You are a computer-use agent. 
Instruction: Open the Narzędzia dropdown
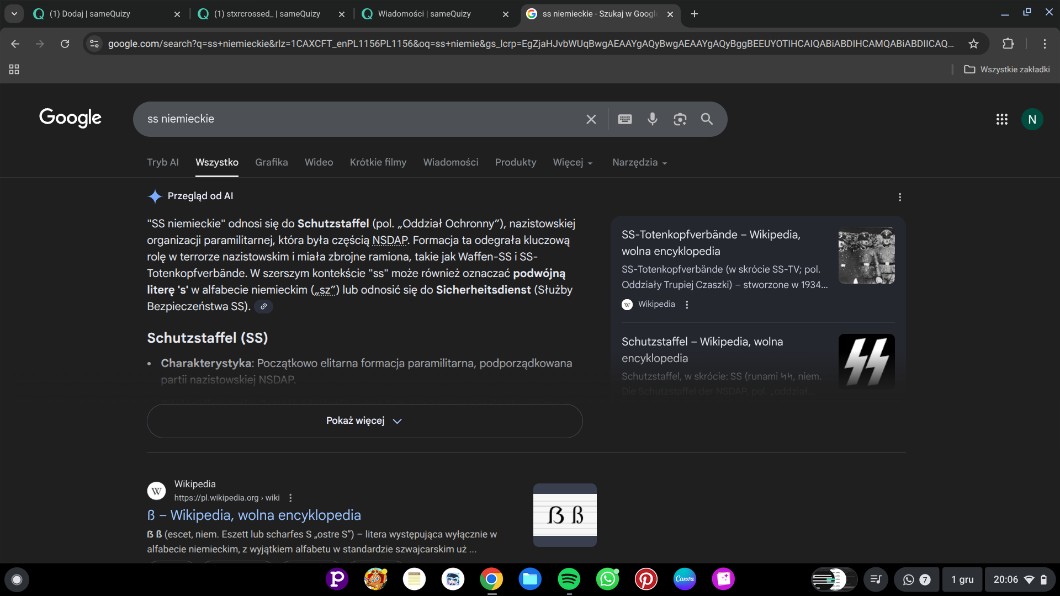click(x=639, y=162)
